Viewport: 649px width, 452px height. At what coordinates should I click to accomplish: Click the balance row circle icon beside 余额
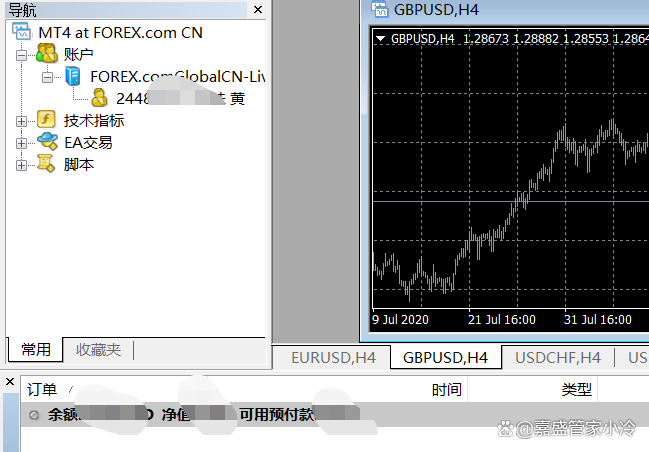click(x=34, y=415)
